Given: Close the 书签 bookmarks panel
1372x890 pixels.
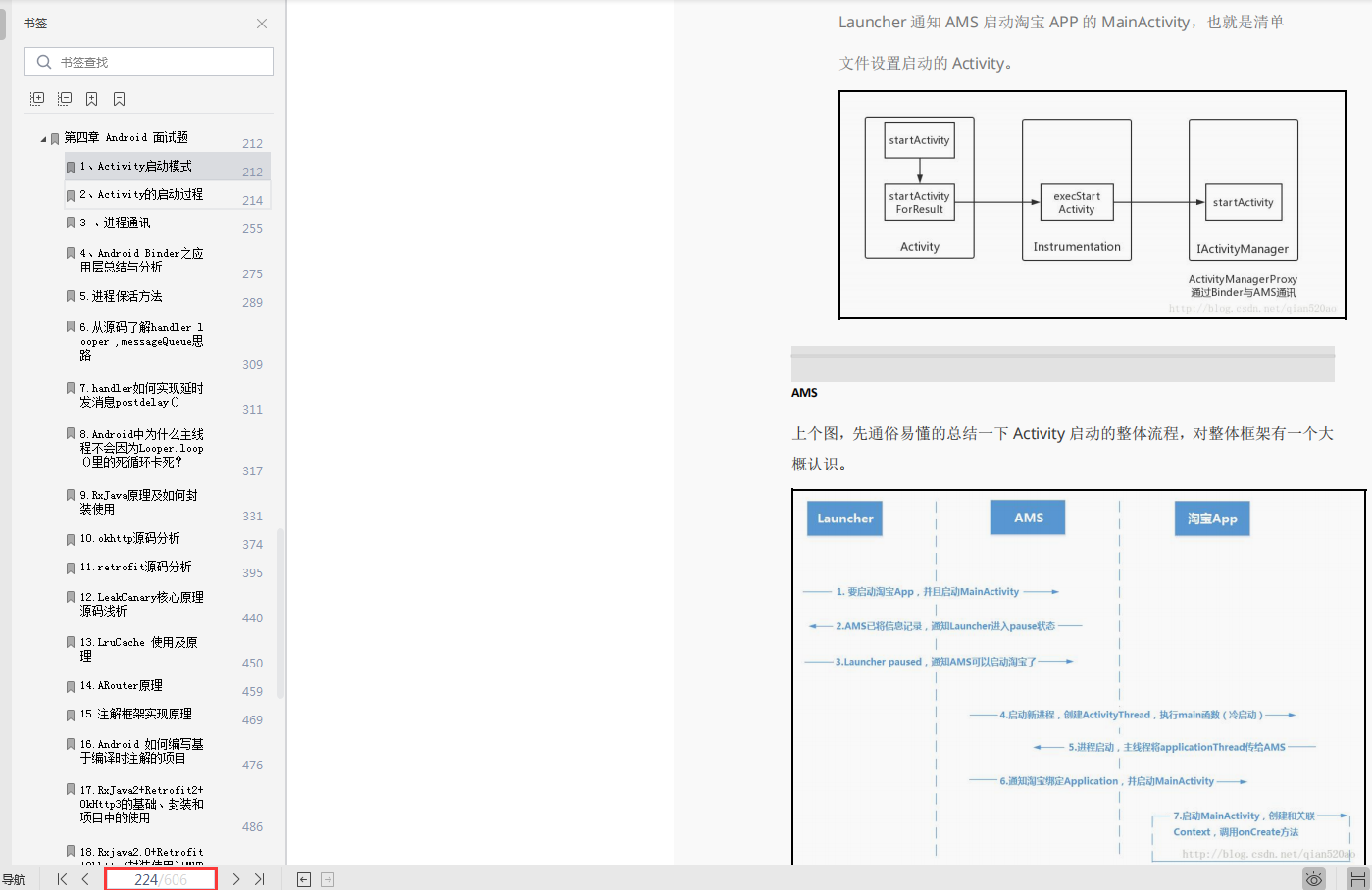Looking at the screenshot, I should pyautogui.click(x=262, y=24).
